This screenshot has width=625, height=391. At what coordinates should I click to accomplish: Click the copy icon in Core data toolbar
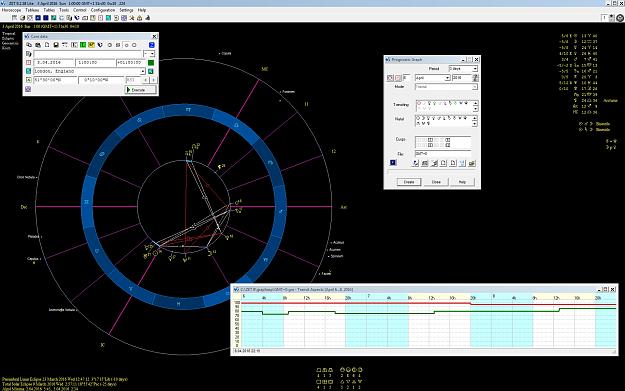(x=29, y=45)
